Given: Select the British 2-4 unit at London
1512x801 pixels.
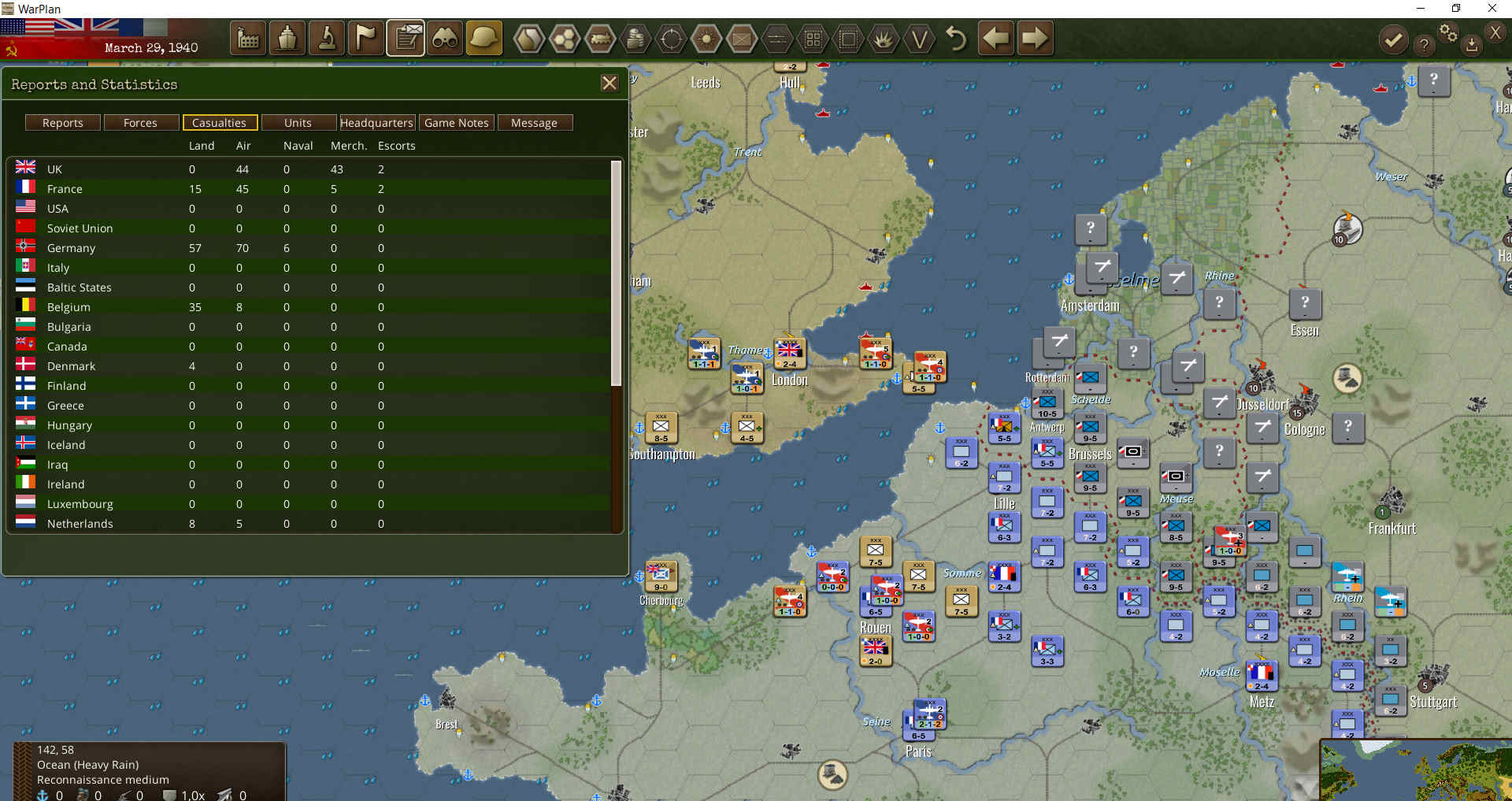Looking at the screenshot, I should (x=789, y=354).
